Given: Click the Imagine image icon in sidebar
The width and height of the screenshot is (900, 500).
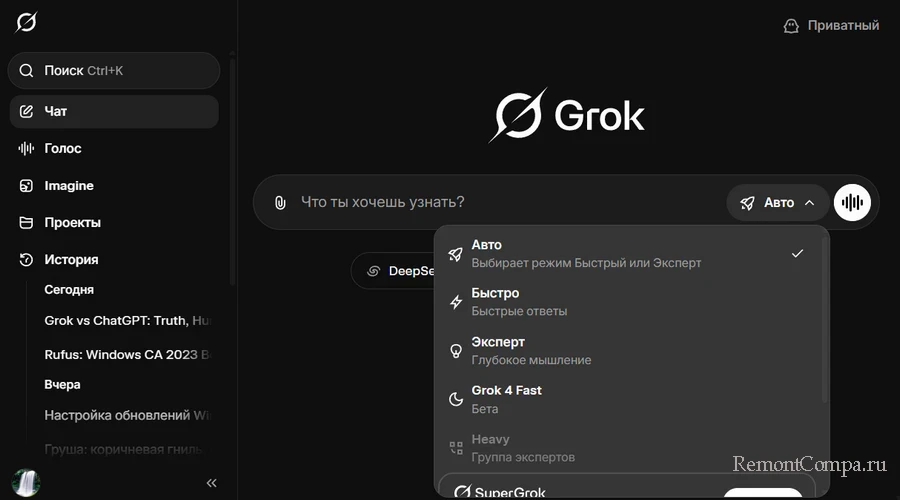Looking at the screenshot, I should tap(27, 186).
